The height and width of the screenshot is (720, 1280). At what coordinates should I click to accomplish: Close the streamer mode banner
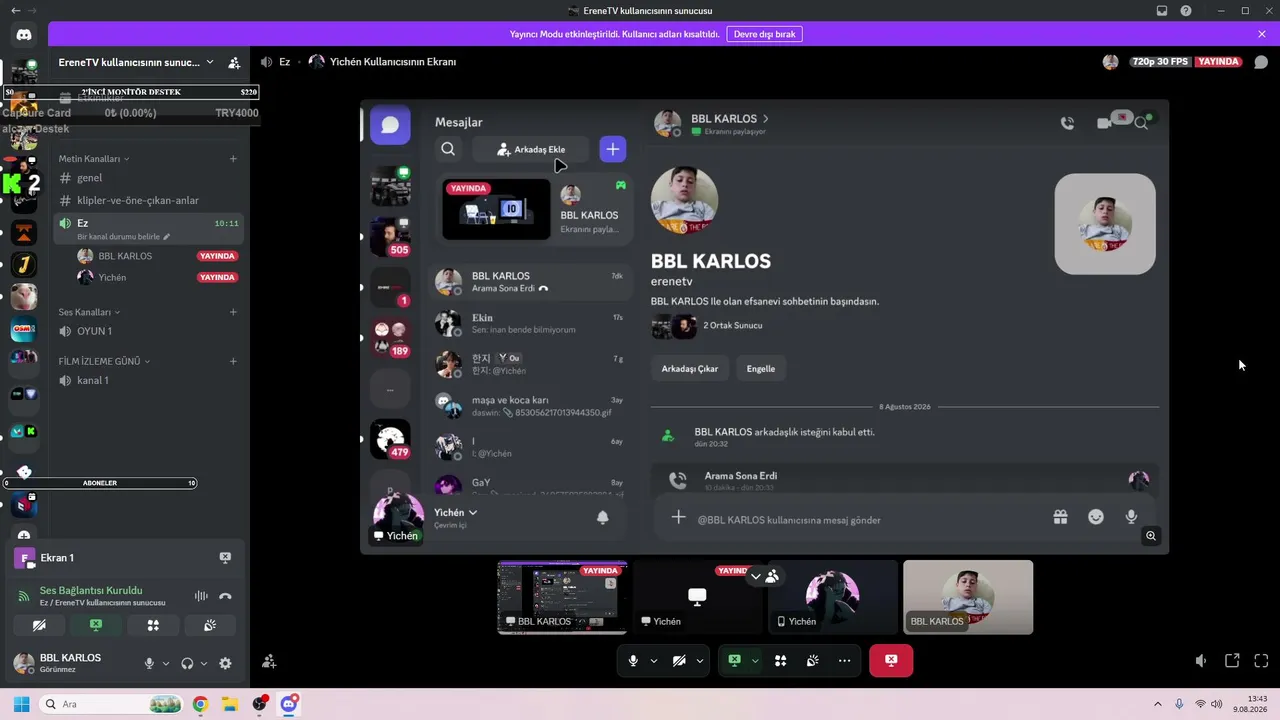coord(1262,34)
